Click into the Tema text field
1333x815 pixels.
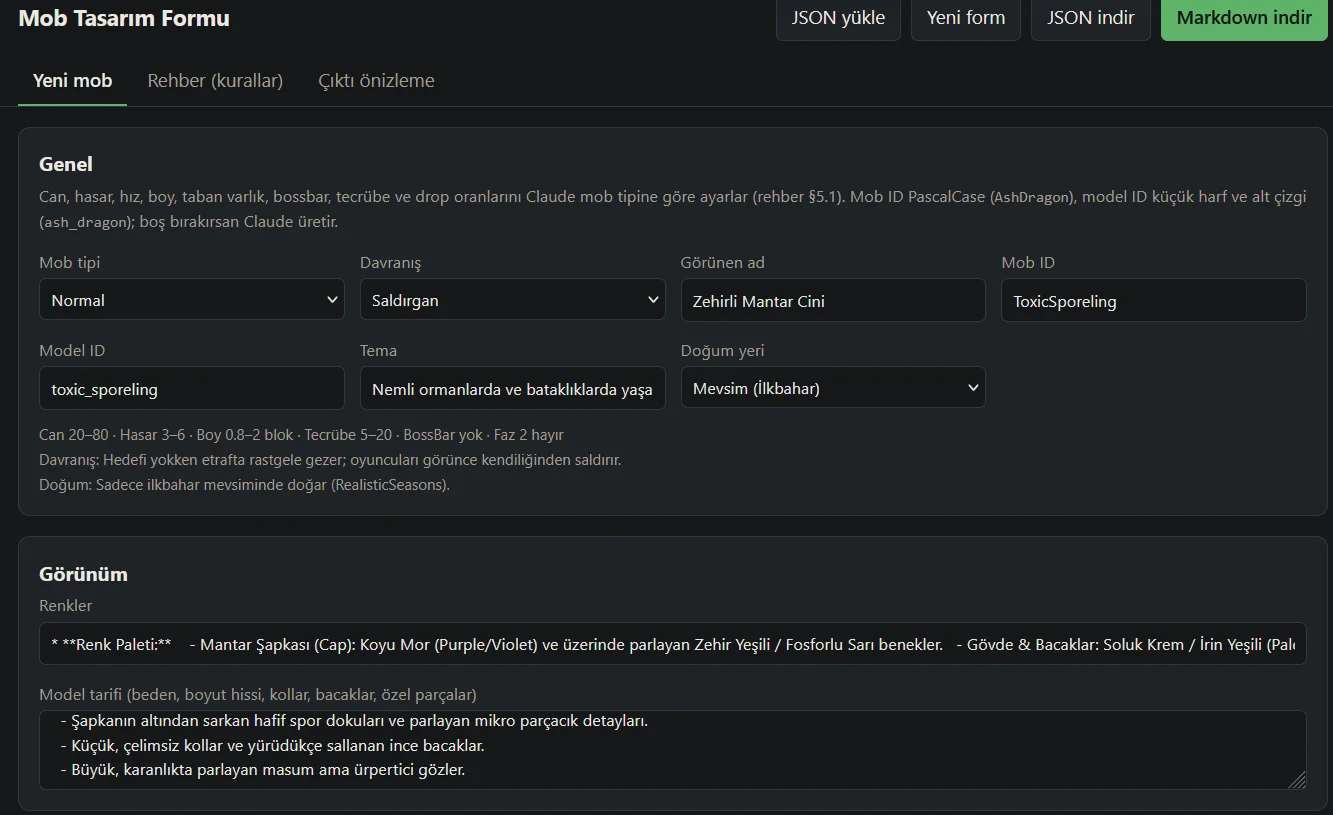513,389
